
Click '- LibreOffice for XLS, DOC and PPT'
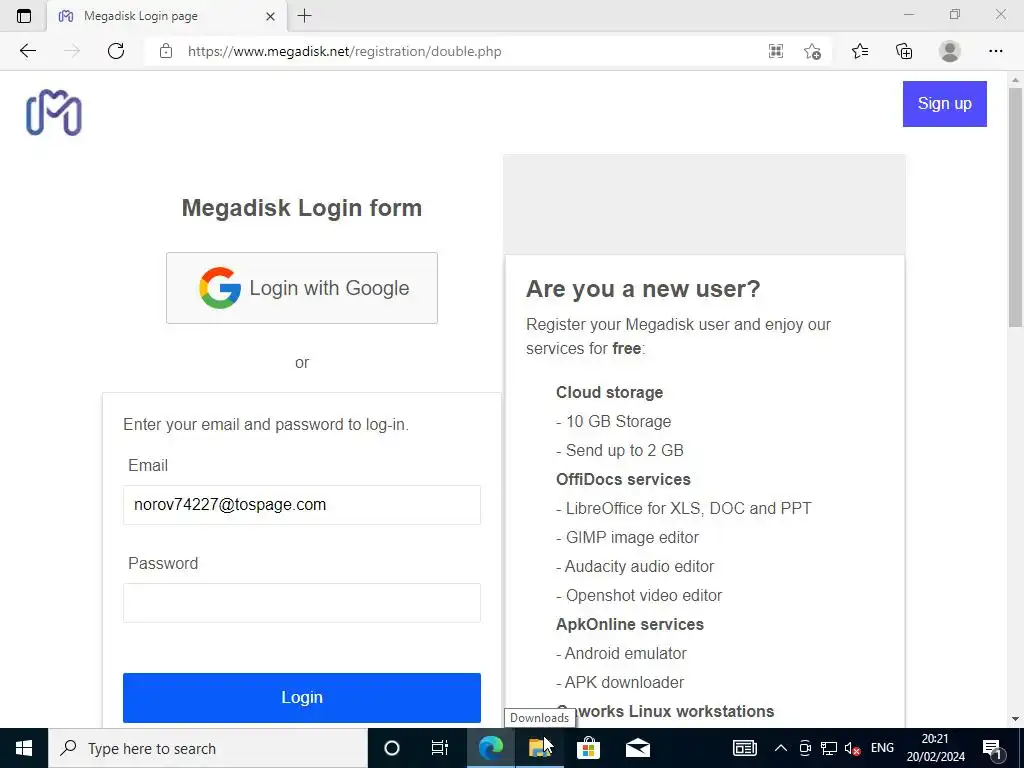pos(684,508)
